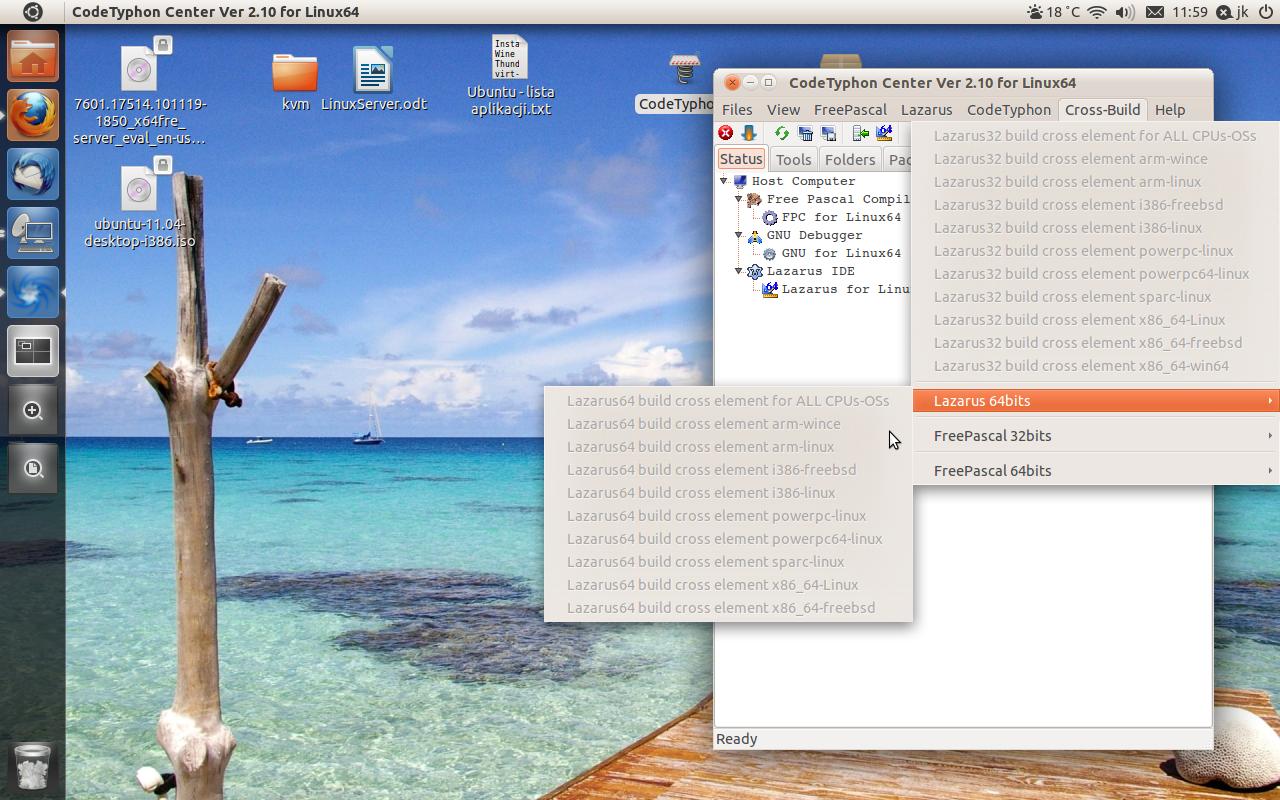Collapse the Free Pascal Compiler node
The image size is (1280, 800).
[x=739, y=199]
